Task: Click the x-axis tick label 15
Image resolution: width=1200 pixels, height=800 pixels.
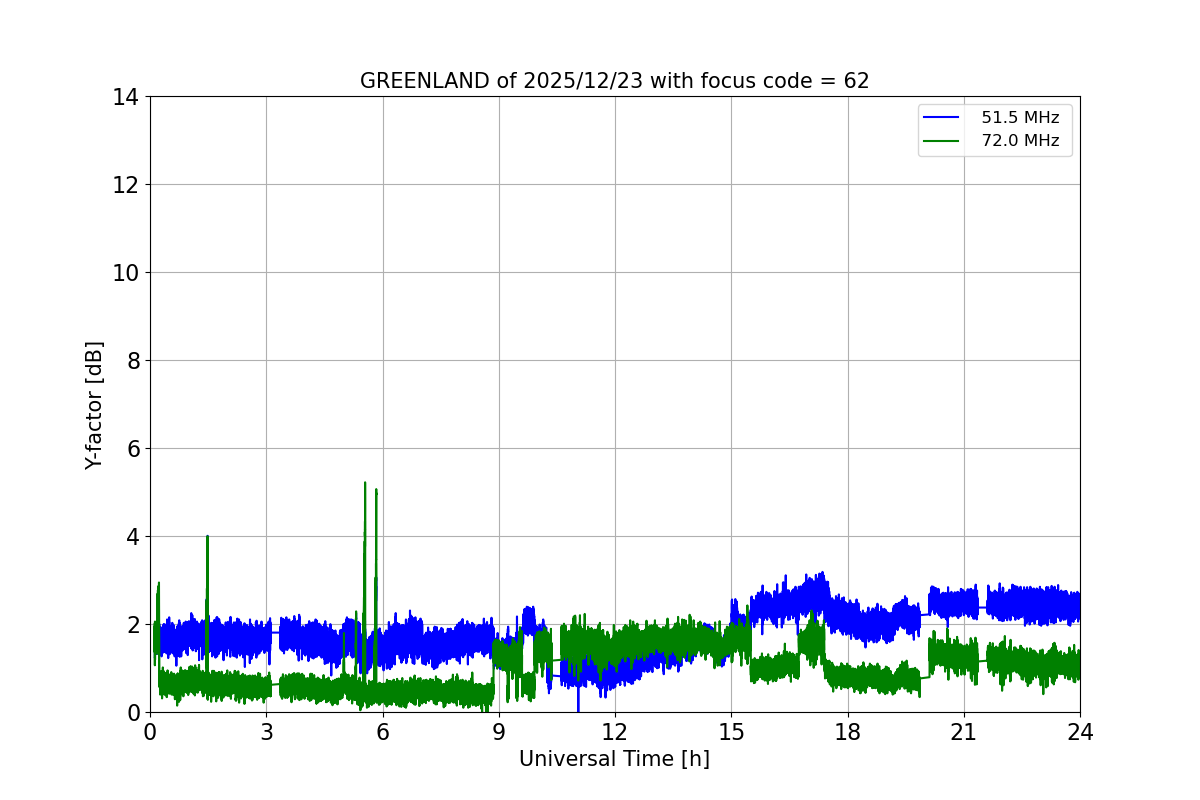Action: click(731, 732)
